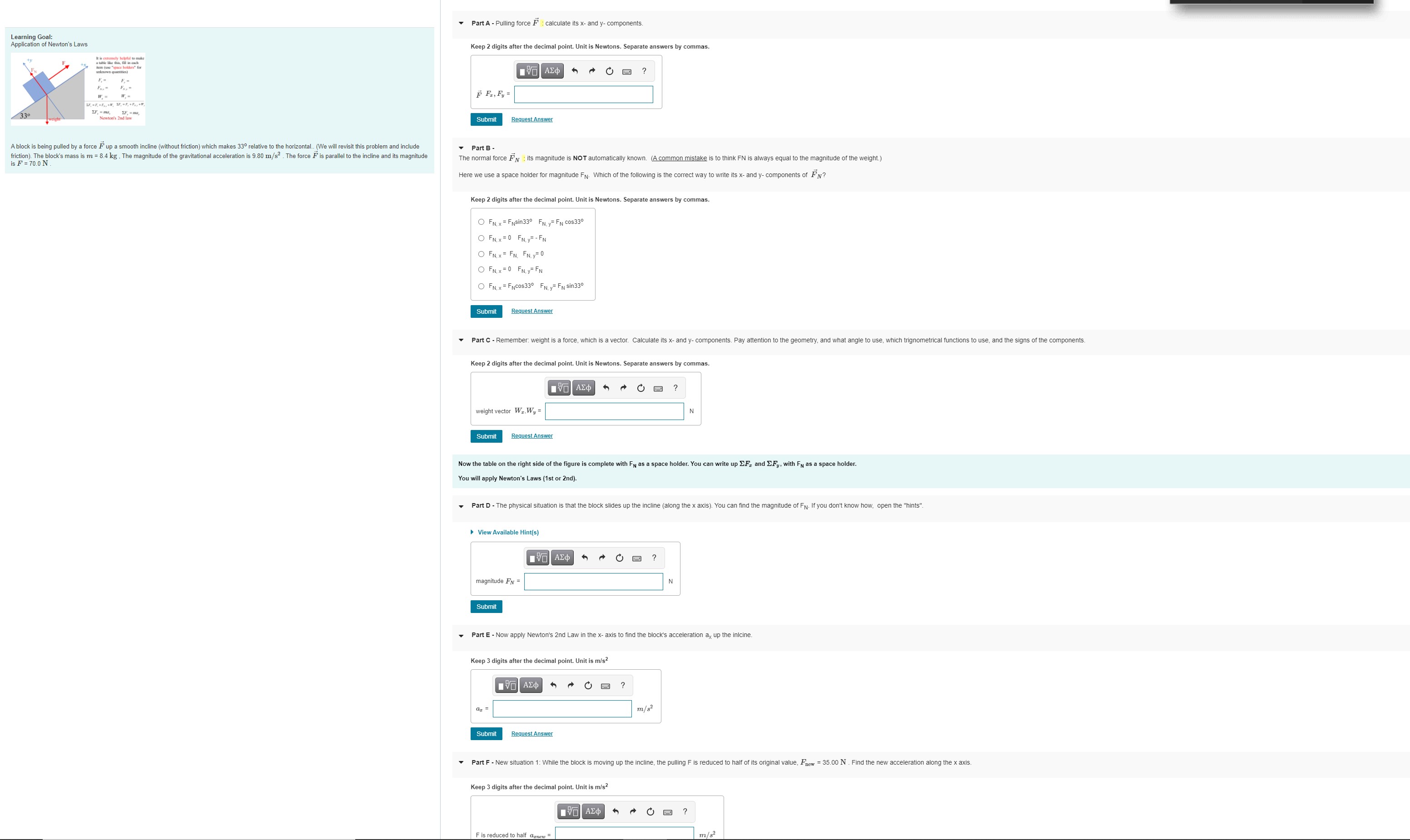The height and width of the screenshot is (840, 1410).
Task: Open the Greek symbols button in Part D
Action: coord(562,558)
